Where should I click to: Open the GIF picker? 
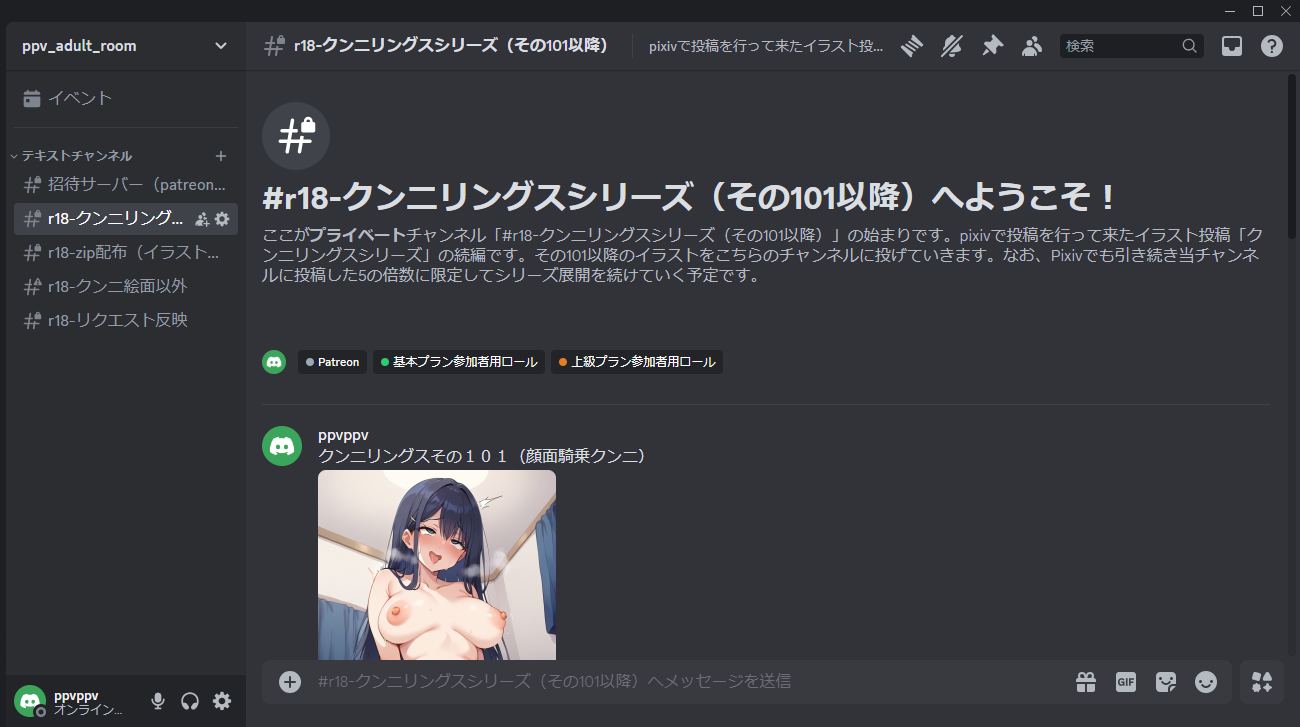[1126, 682]
